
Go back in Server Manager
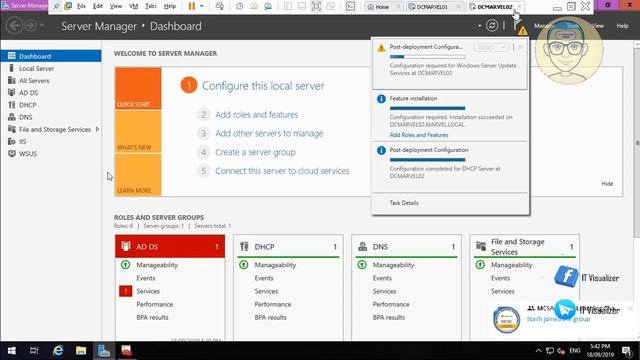click(x=14, y=26)
